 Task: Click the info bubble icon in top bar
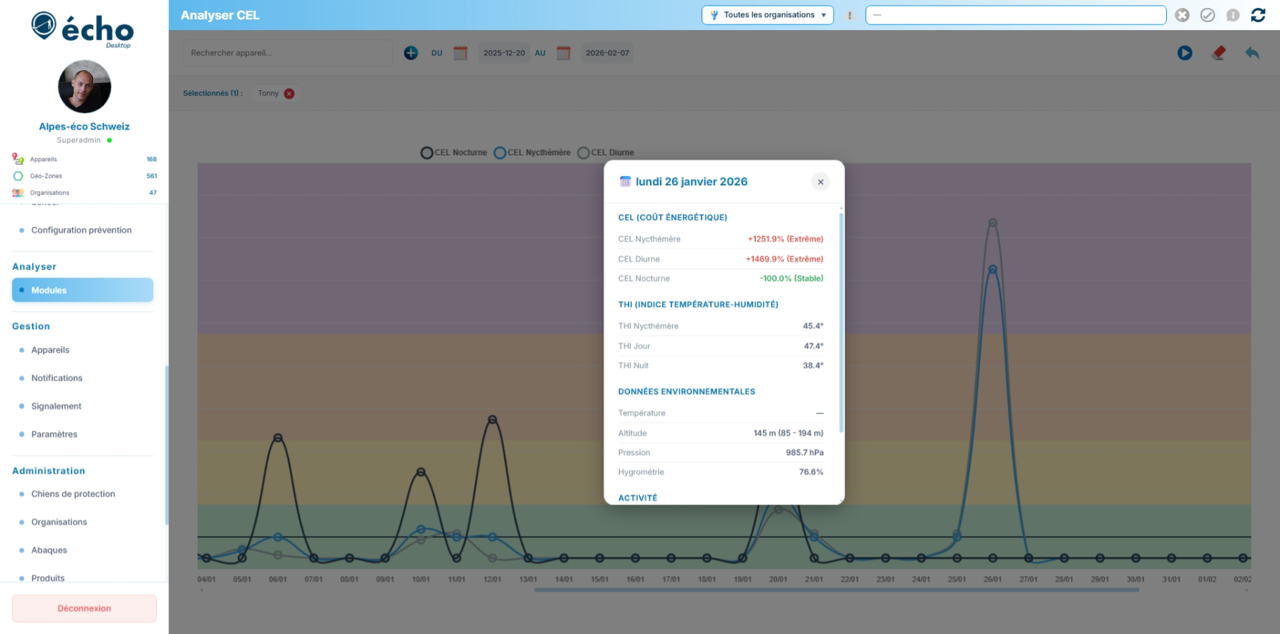point(1234,15)
